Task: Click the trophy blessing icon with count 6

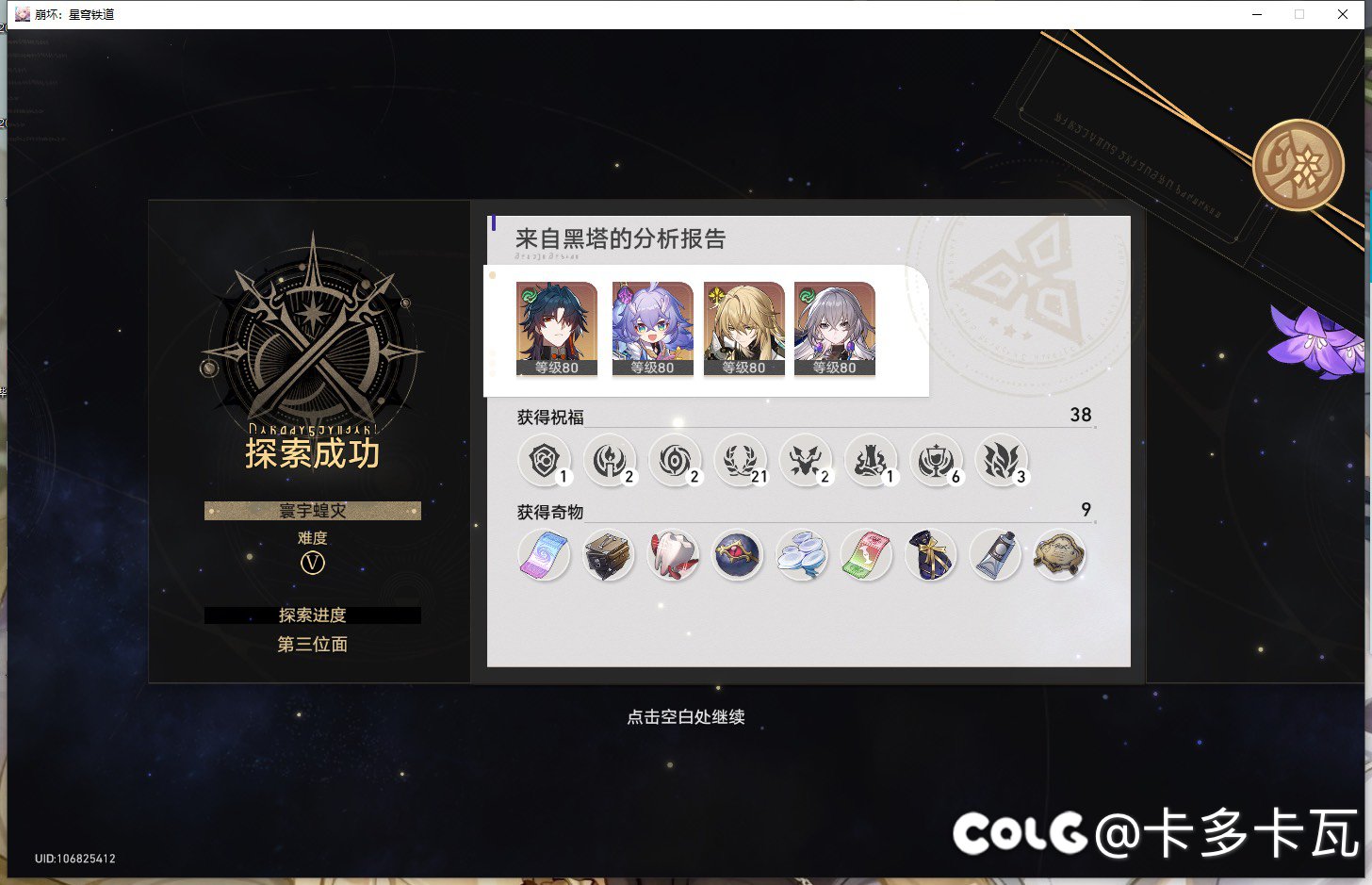Action: (937, 461)
